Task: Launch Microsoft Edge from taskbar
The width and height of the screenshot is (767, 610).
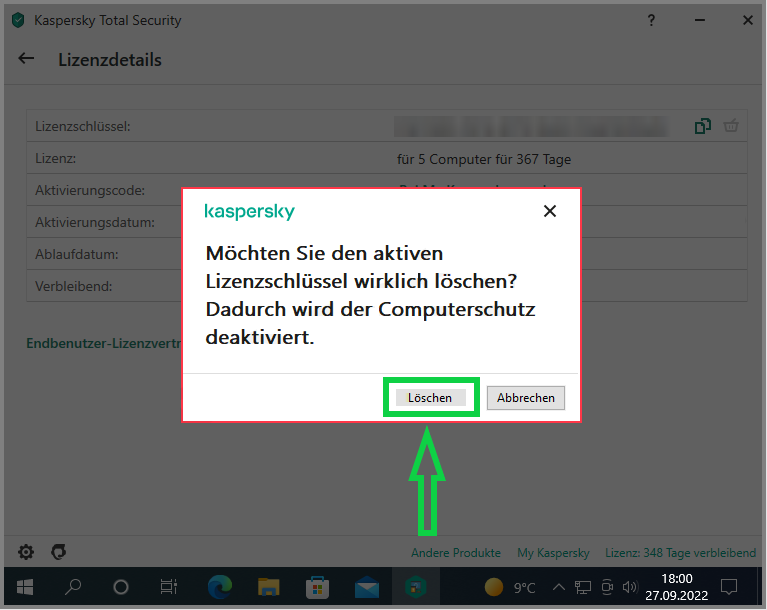Action: [220, 587]
